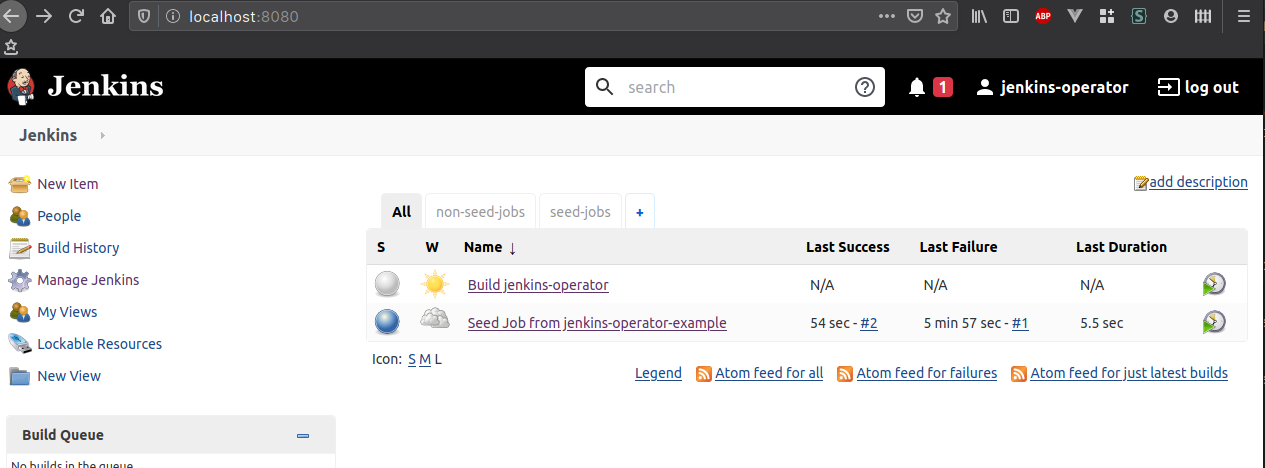
Task: Create a New View from sidebar
Action: point(69,376)
